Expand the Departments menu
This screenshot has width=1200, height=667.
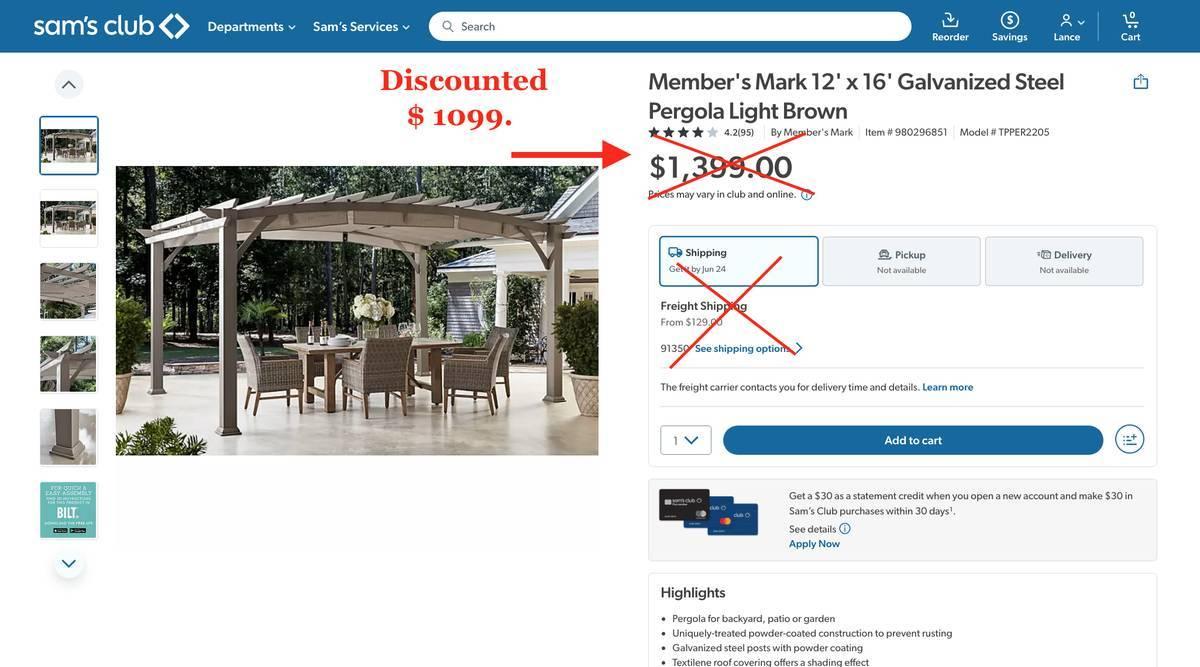[251, 26]
